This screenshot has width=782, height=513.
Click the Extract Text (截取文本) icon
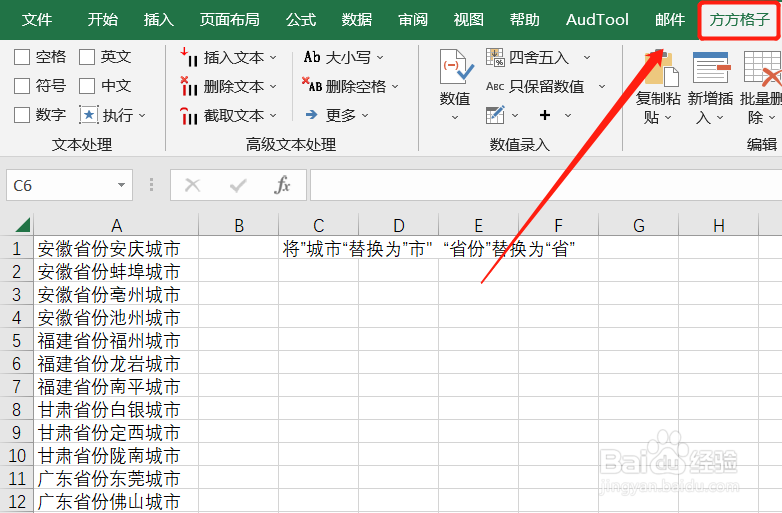coord(189,116)
